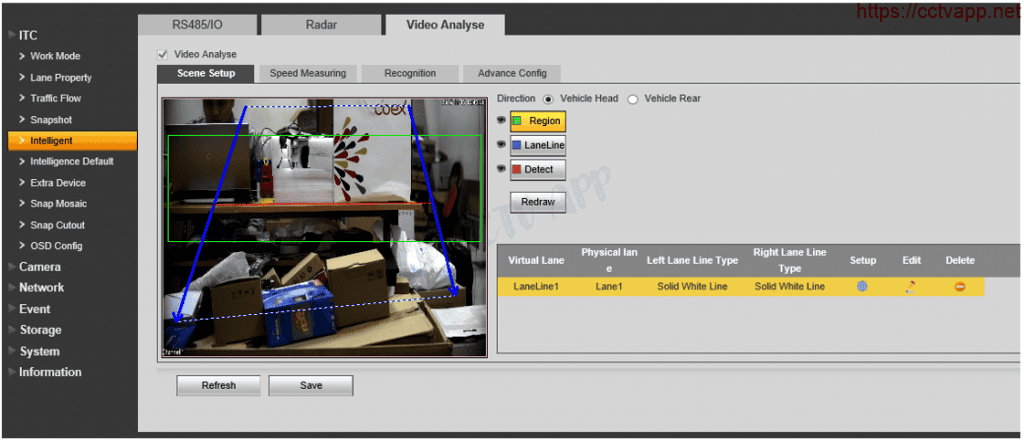The image size is (1024, 441).
Task: Uncheck the Video Analyse checkbox
Action: tap(163, 54)
